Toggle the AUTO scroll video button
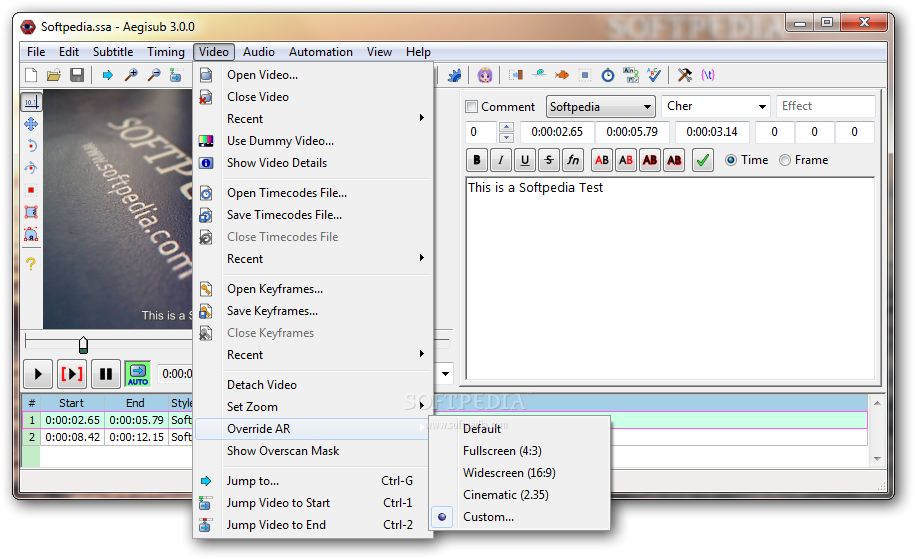Viewport: 915px width, 559px height. pyautogui.click(x=138, y=374)
